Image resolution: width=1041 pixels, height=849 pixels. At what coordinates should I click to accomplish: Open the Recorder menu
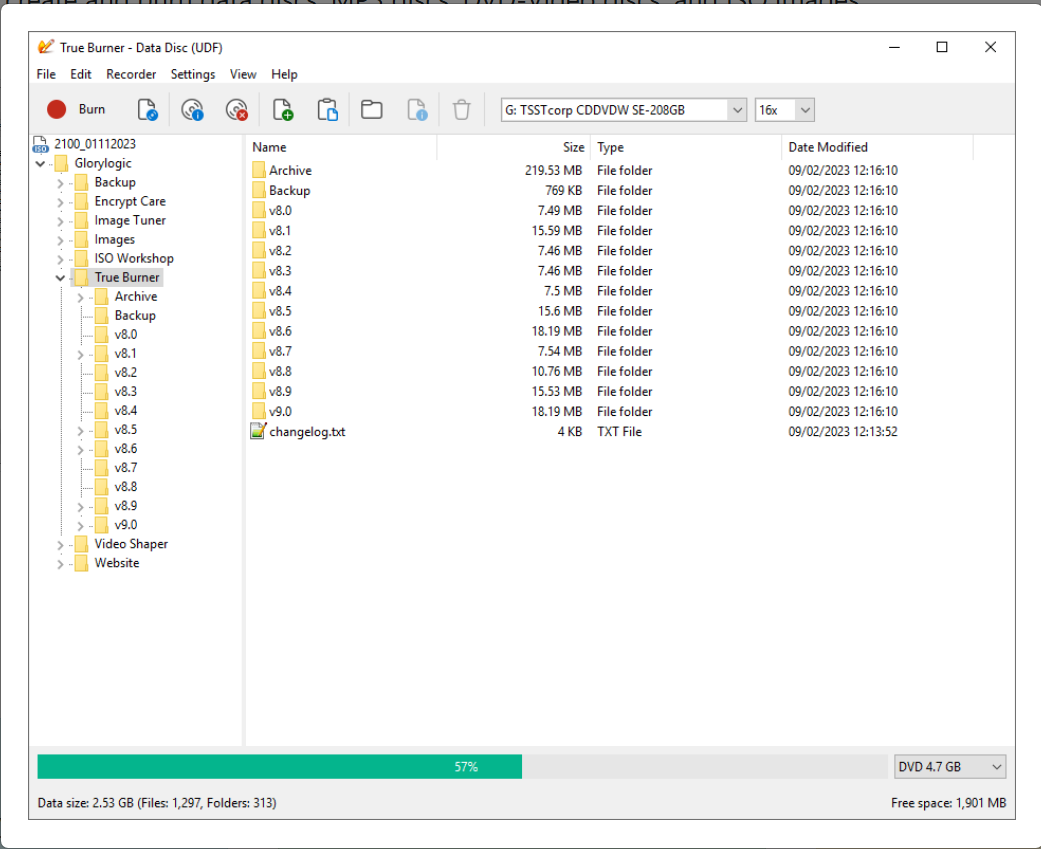(x=131, y=74)
